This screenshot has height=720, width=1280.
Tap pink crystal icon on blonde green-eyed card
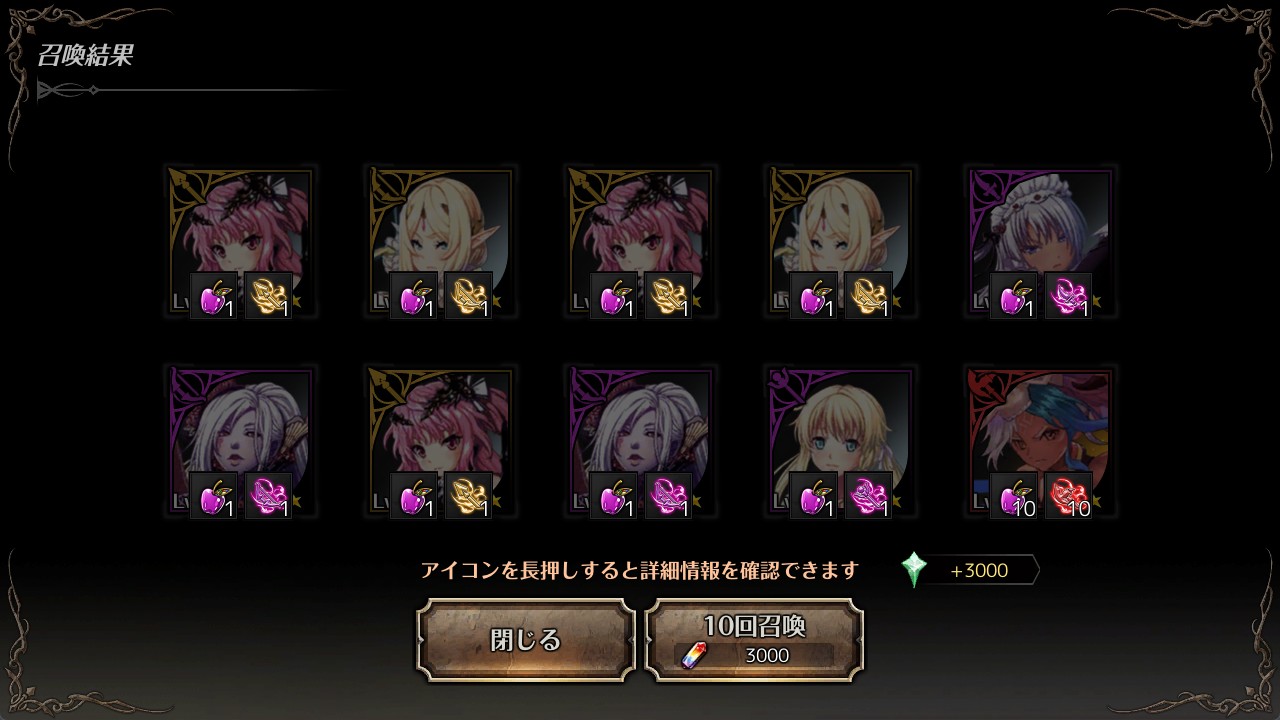coord(869,496)
